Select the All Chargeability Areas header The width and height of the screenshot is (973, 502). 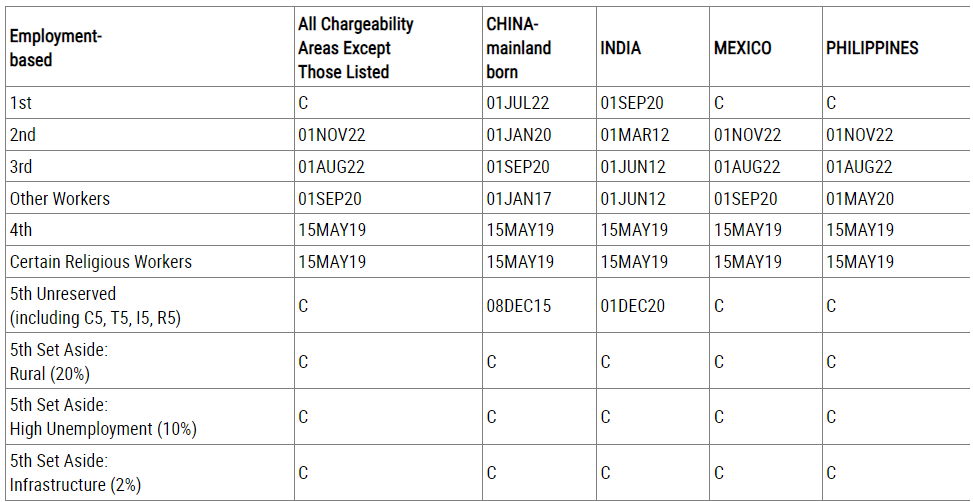point(355,48)
